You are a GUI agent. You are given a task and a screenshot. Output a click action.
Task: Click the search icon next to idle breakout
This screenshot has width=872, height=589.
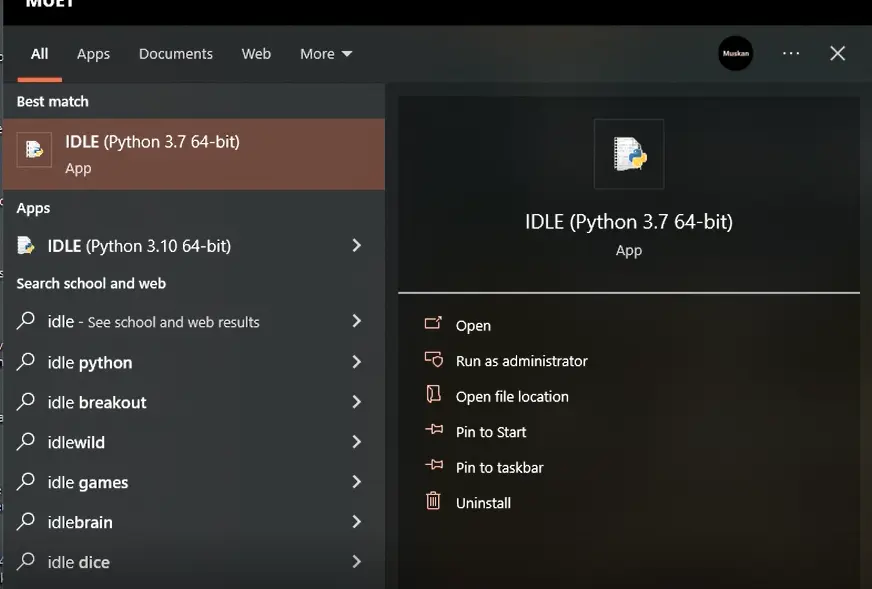point(26,402)
